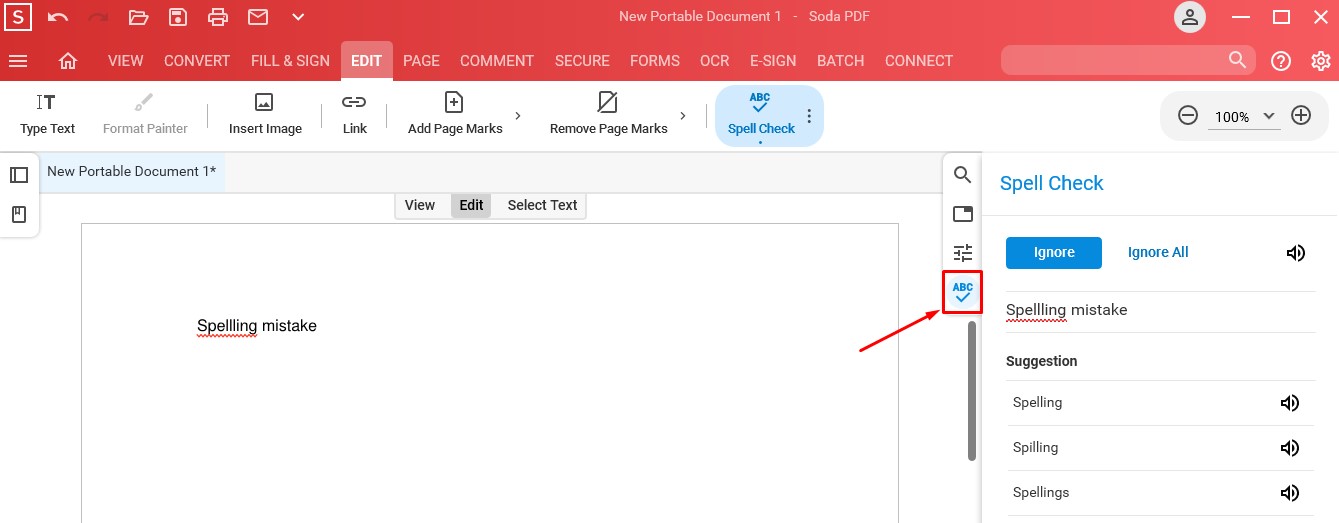This screenshot has width=1339, height=523.
Task: Play pronunciation for Spellings suggestion
Action: click(x=1290, y=493)
